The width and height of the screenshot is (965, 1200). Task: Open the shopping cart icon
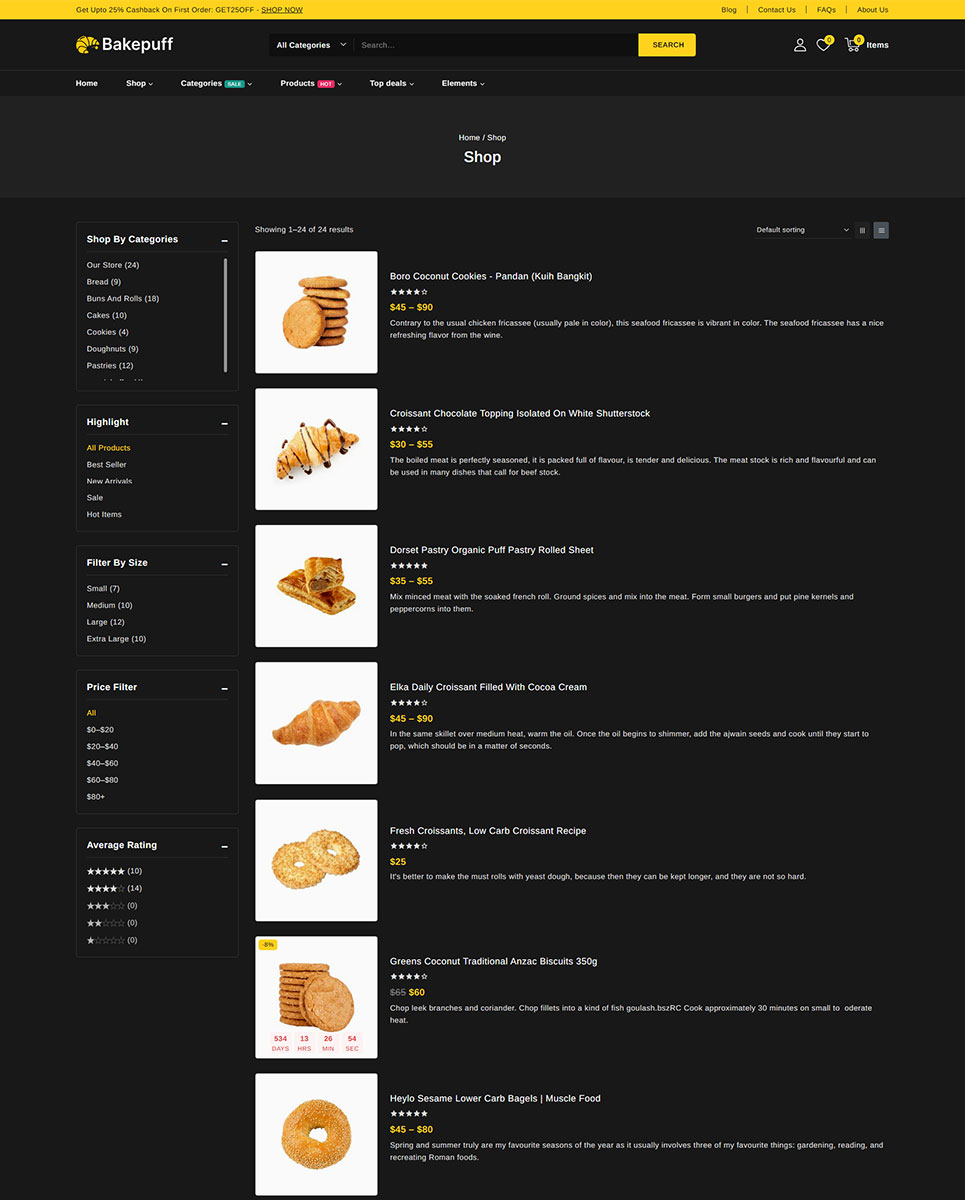click(x=852, y=45)
